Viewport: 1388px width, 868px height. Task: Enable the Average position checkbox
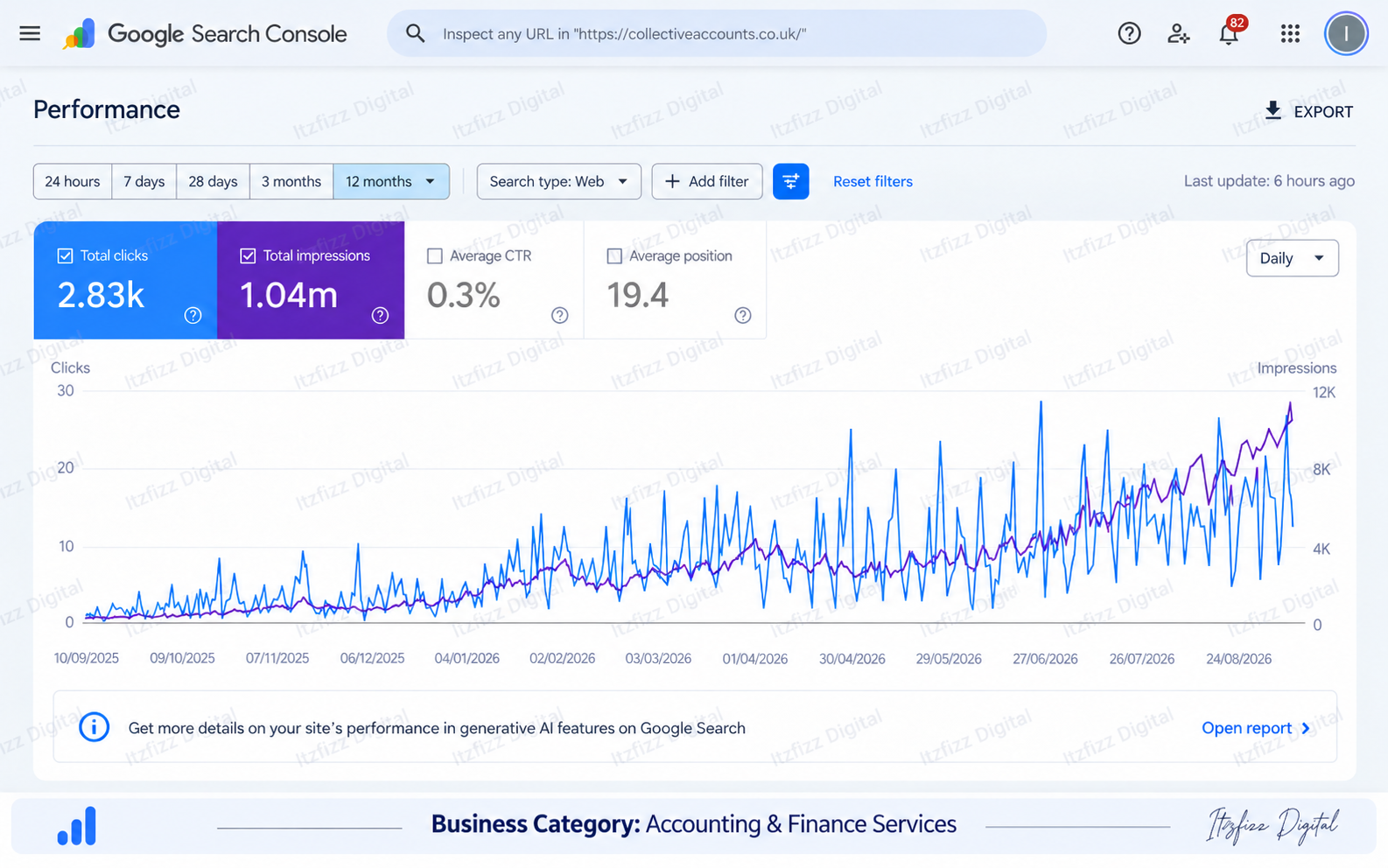(x=614, y=256)
